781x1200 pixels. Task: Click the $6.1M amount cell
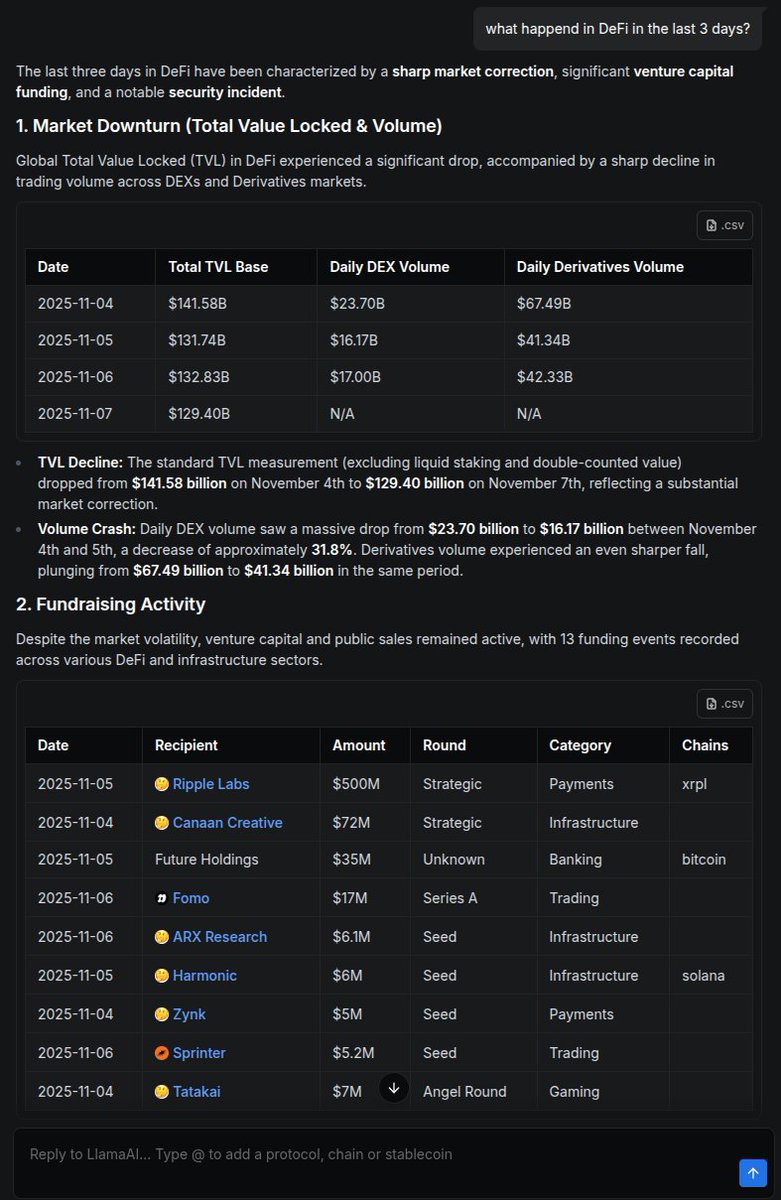365,937
